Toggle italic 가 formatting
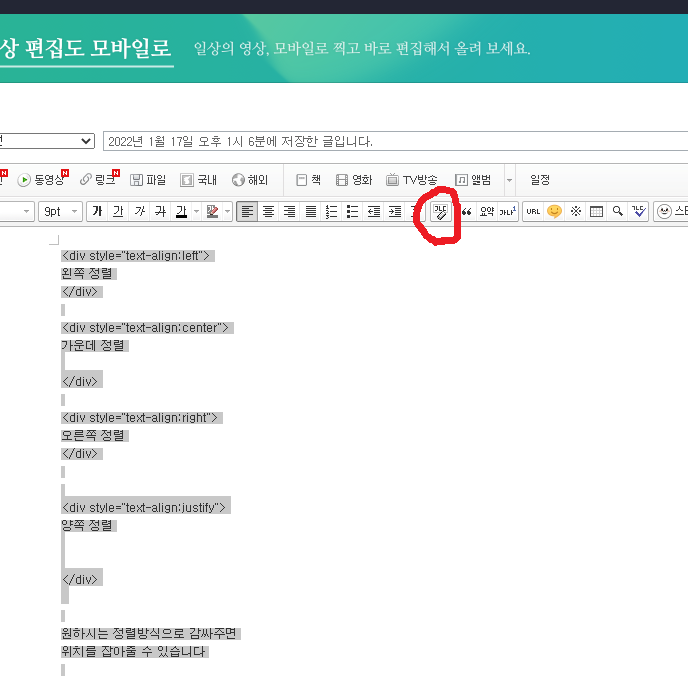 coord(139,211)
